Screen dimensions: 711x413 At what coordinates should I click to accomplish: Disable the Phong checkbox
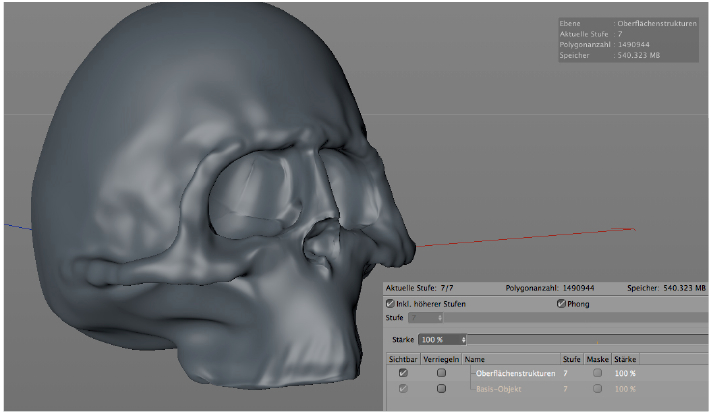tap(561, 303)
